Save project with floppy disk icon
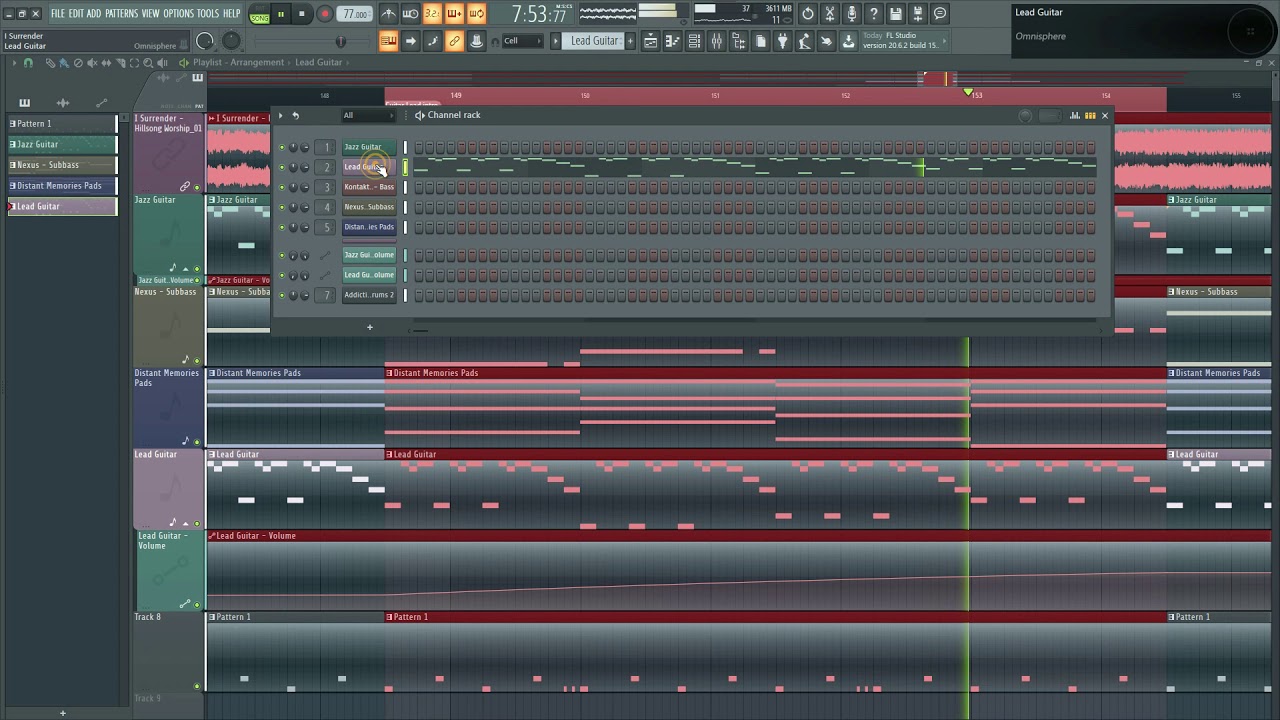The image size is (1280, 720). (x=896, y=14)
